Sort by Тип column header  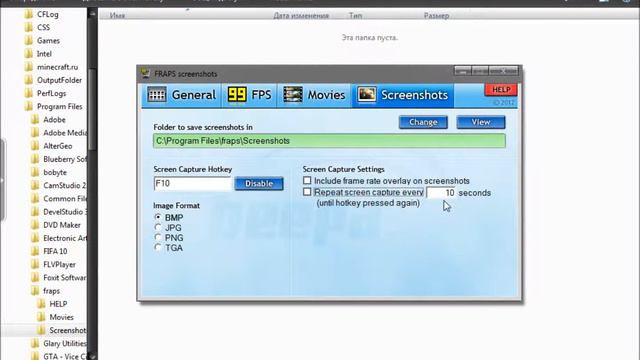355,16
